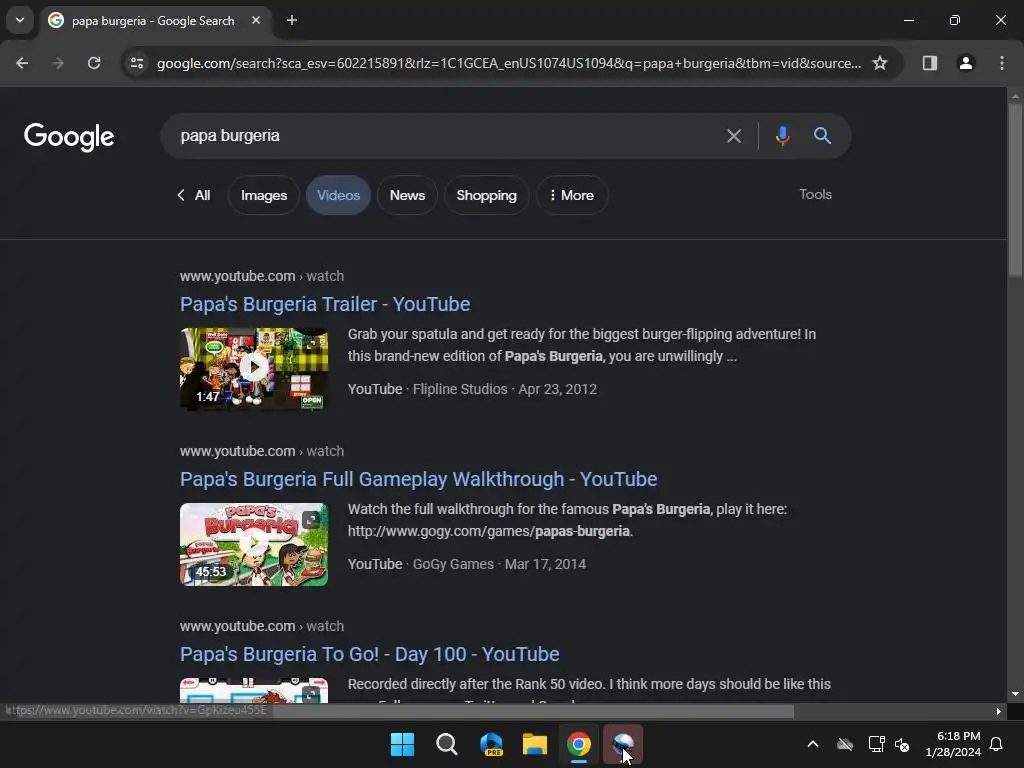Screen dimensions: 1024x768
Task: Bookmark this page with the star icon
Action: coord(880,63)
